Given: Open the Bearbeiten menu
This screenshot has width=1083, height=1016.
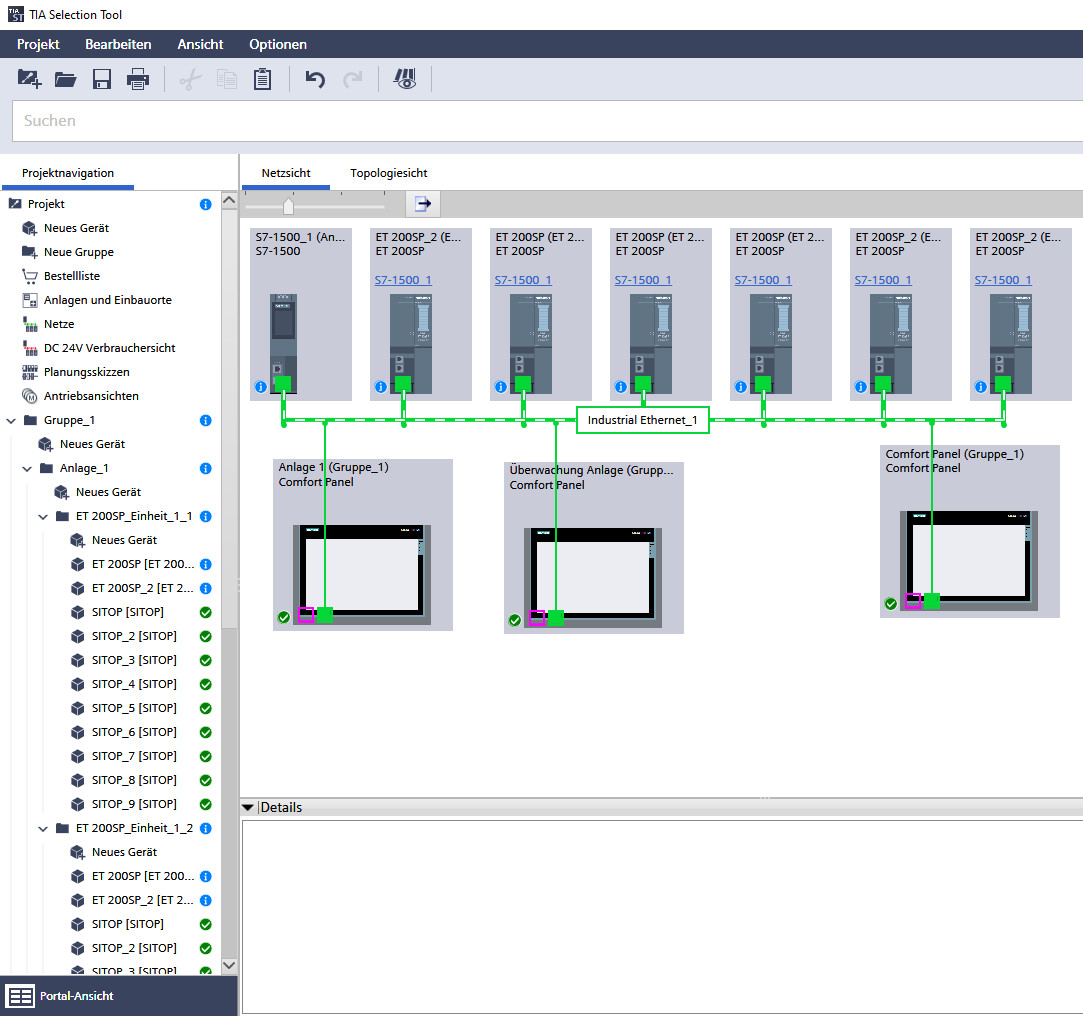Looking at the screenshot, I should pyautogui.click(x=118, y=44).
